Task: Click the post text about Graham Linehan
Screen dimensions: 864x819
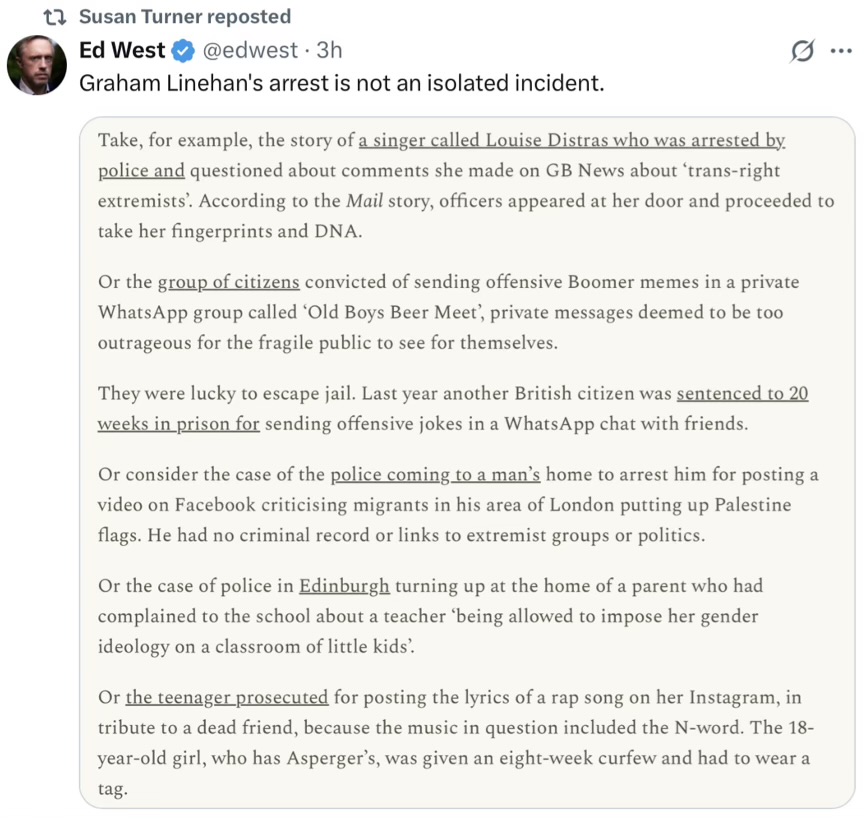Action: [x=342, y=83]
